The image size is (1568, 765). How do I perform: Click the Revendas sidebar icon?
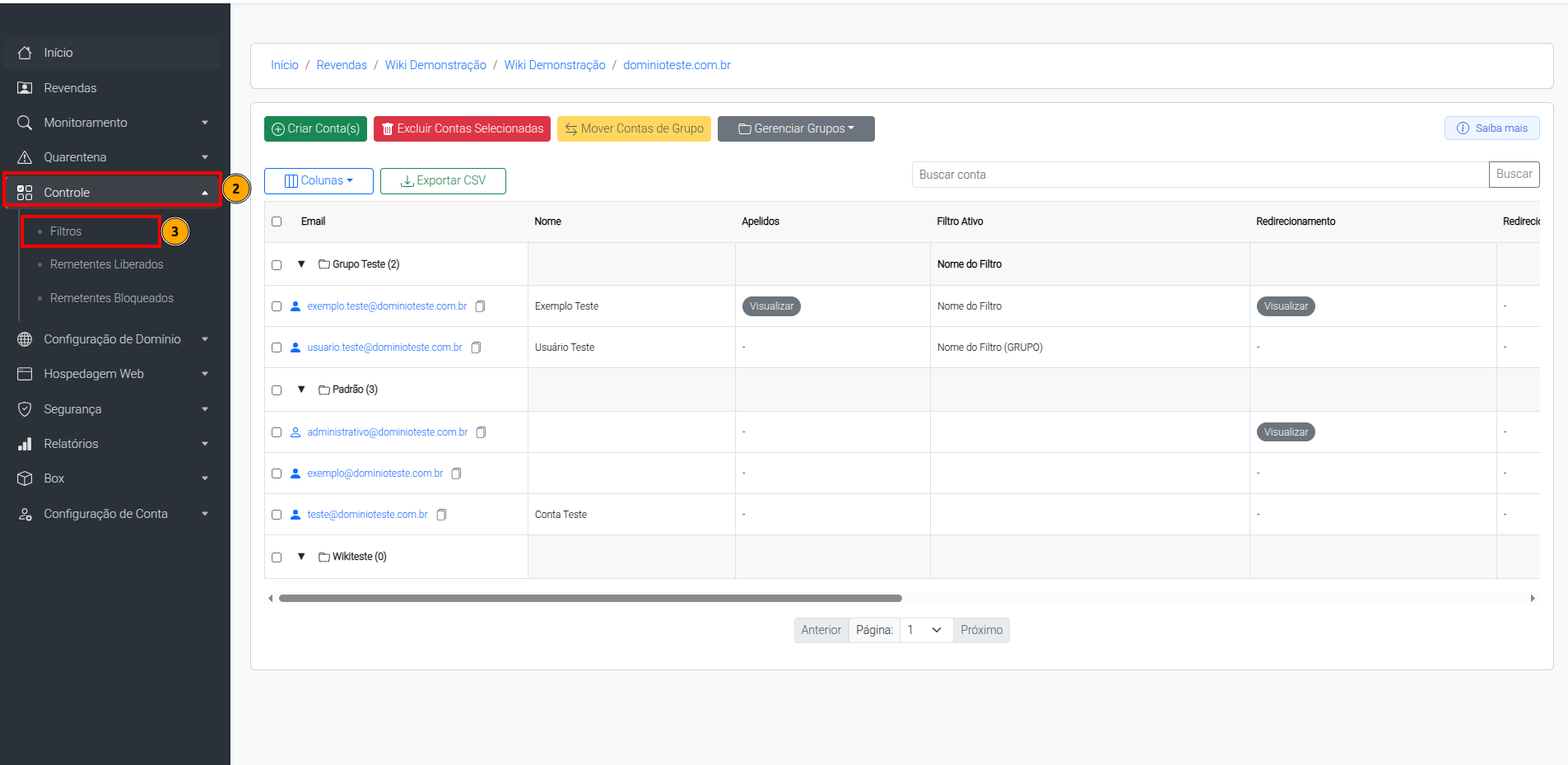tap(25, 88)
